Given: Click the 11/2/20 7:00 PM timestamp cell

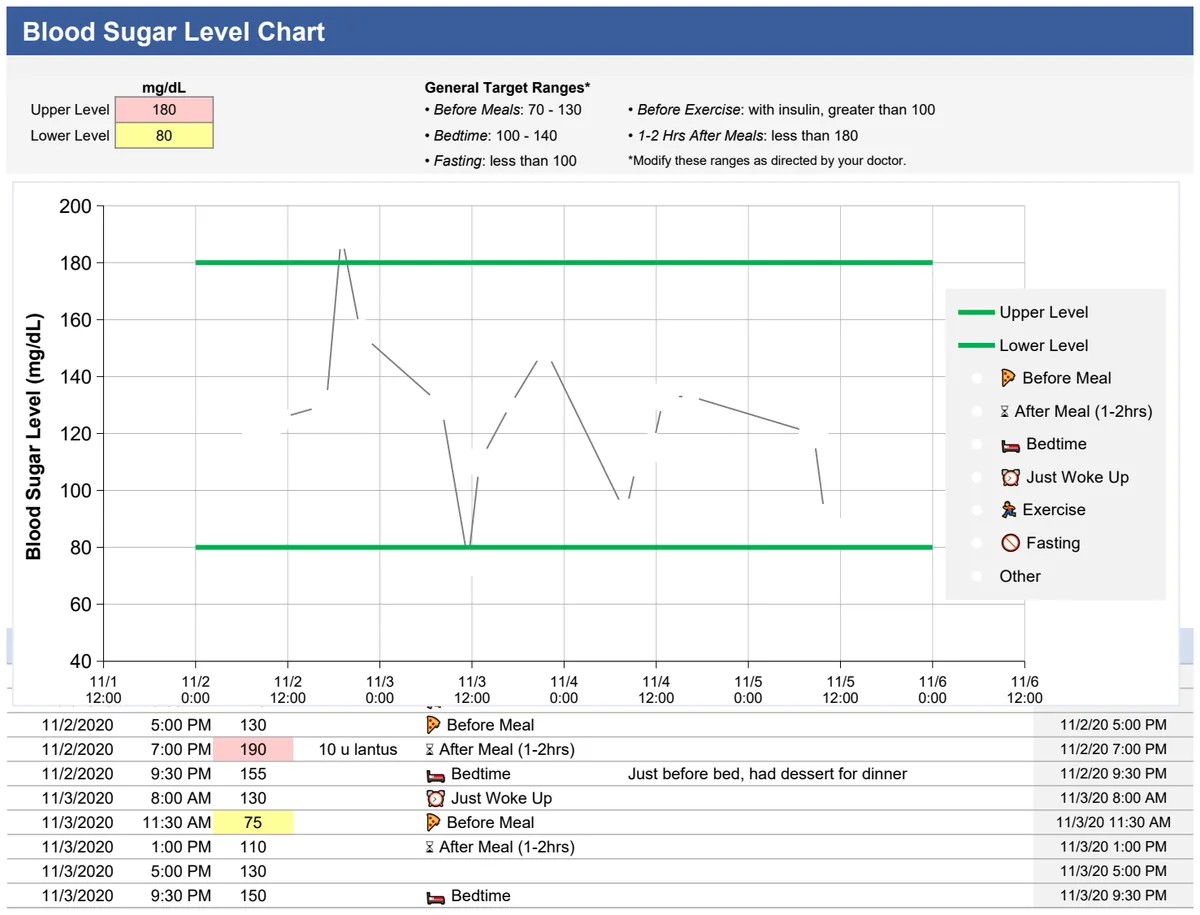Looking at the screenshot, I should (x=1113, y=749).
